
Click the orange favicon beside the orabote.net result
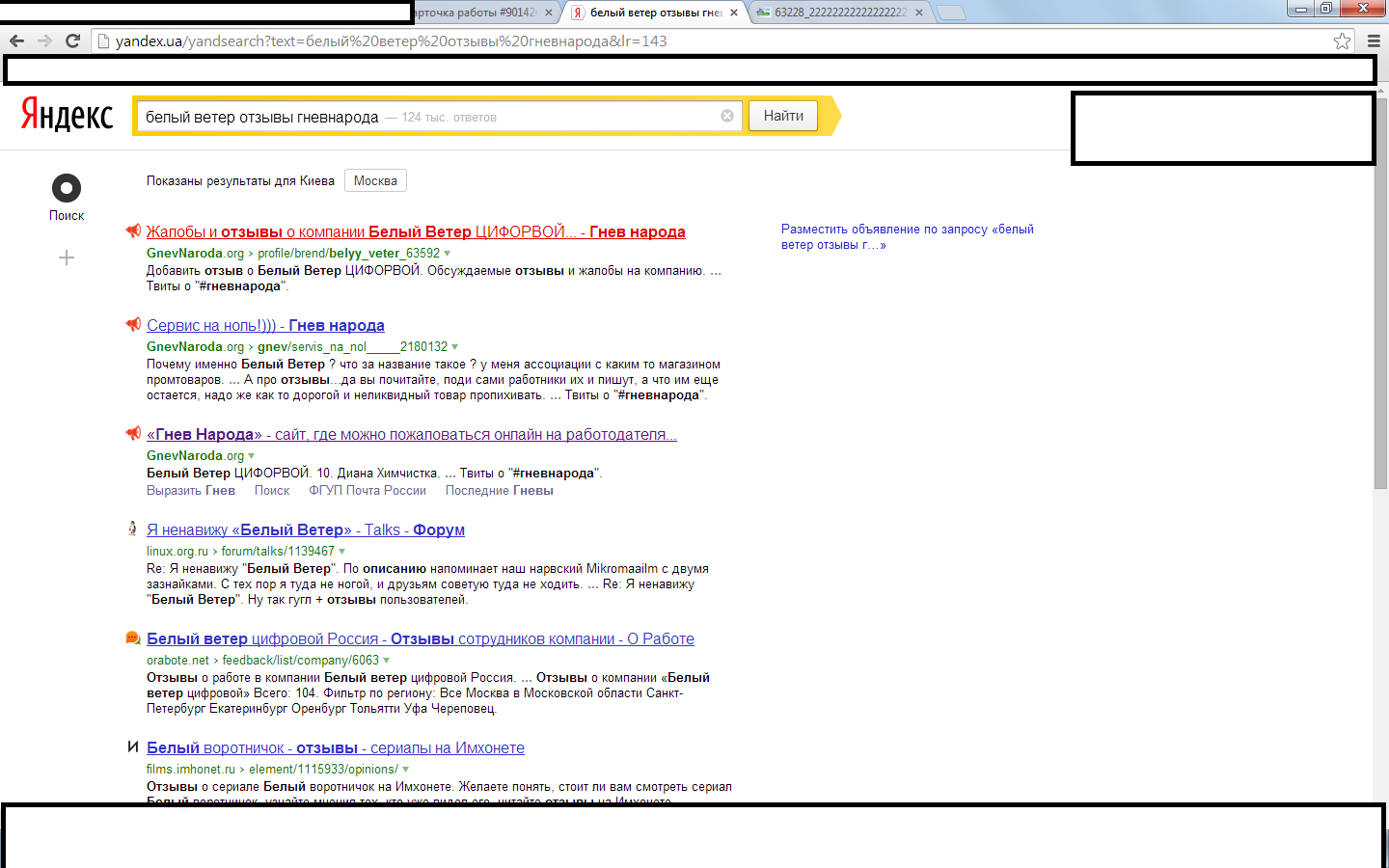point(133,637)
